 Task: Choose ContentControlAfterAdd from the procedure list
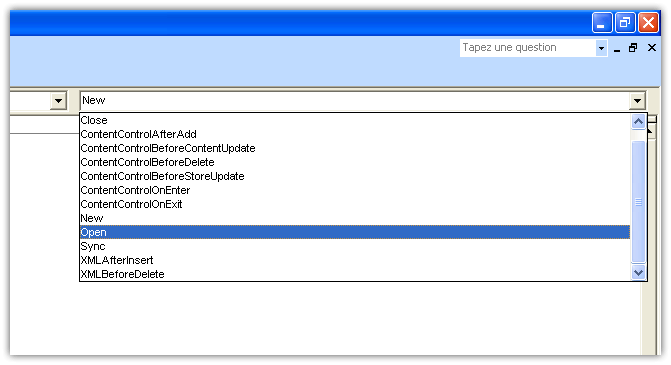pyautogui.click(x=355, y=134)
